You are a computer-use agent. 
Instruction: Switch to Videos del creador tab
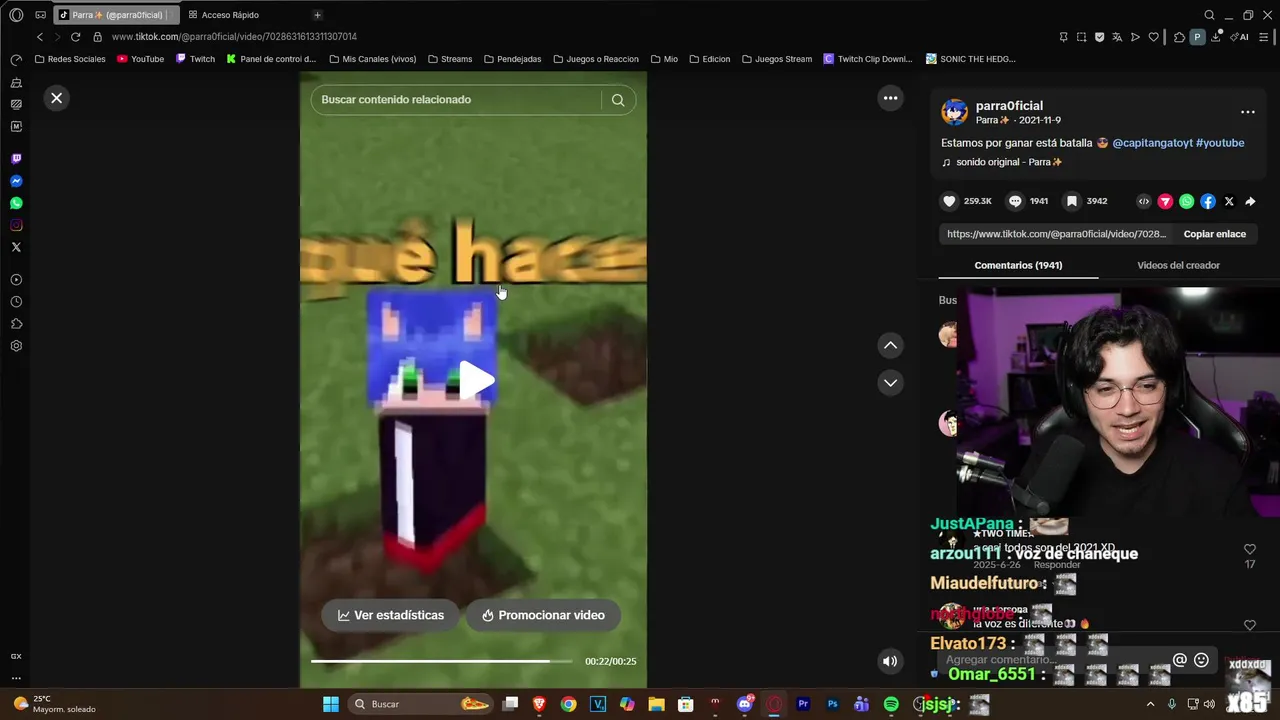tap(1178, 265)
